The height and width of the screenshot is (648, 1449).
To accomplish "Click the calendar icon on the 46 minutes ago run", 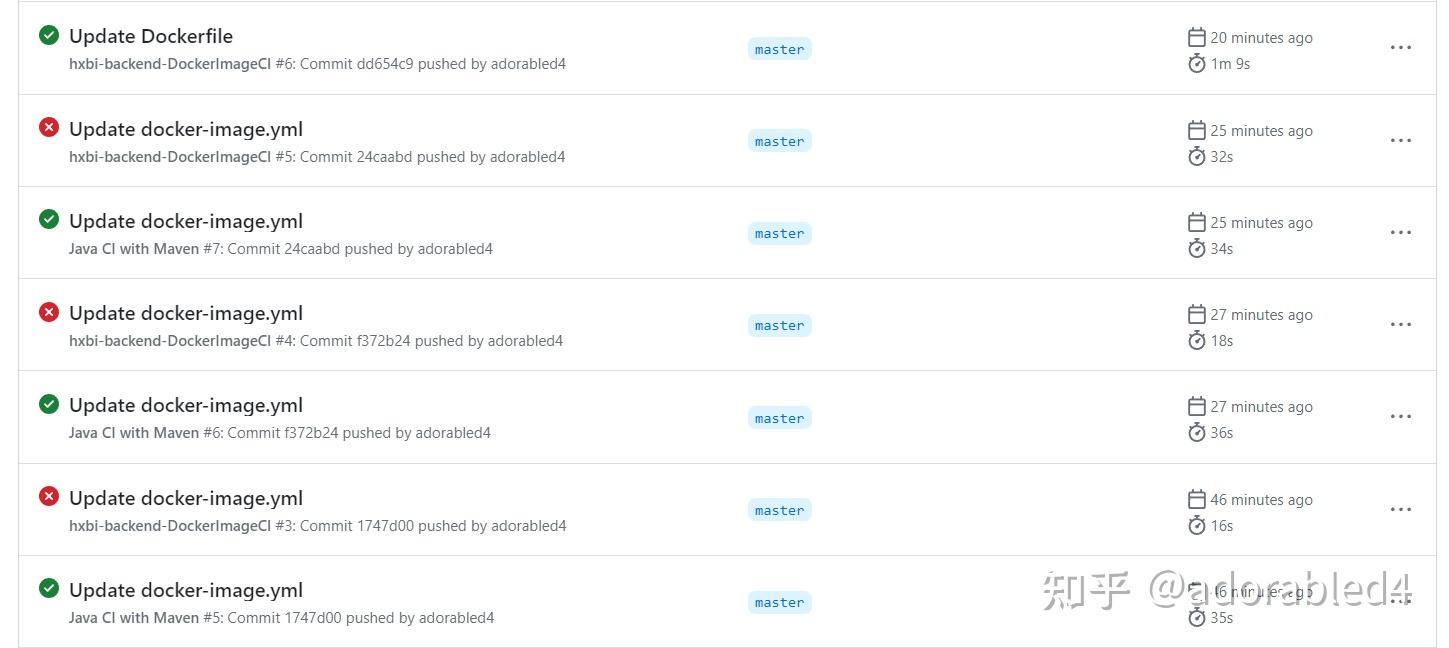I will click(1197, 498).
